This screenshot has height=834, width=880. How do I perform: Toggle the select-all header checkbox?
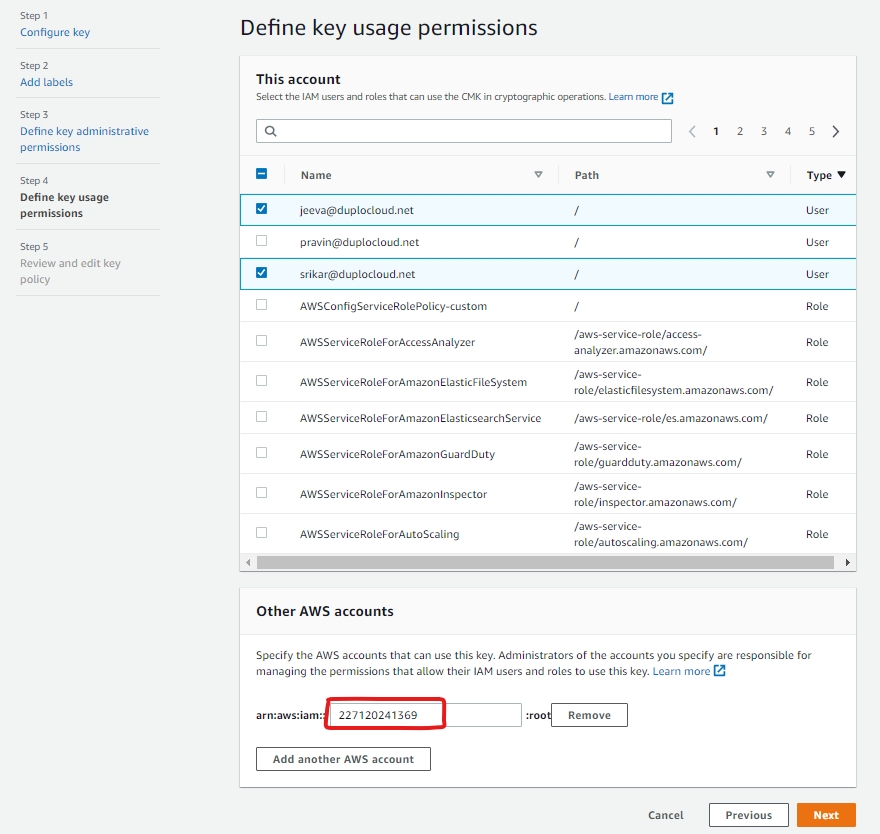coord(262,174)
